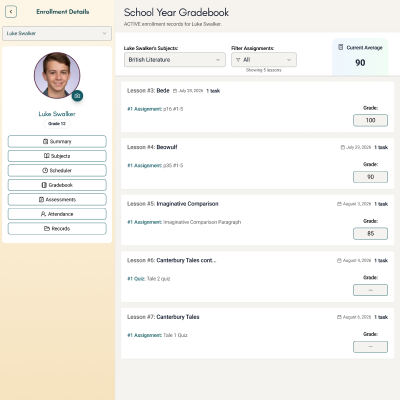Click the calendar icon for Lesson #3 Bede
The width and height of the screenshot is (400, 400).
tap(175, 91)
